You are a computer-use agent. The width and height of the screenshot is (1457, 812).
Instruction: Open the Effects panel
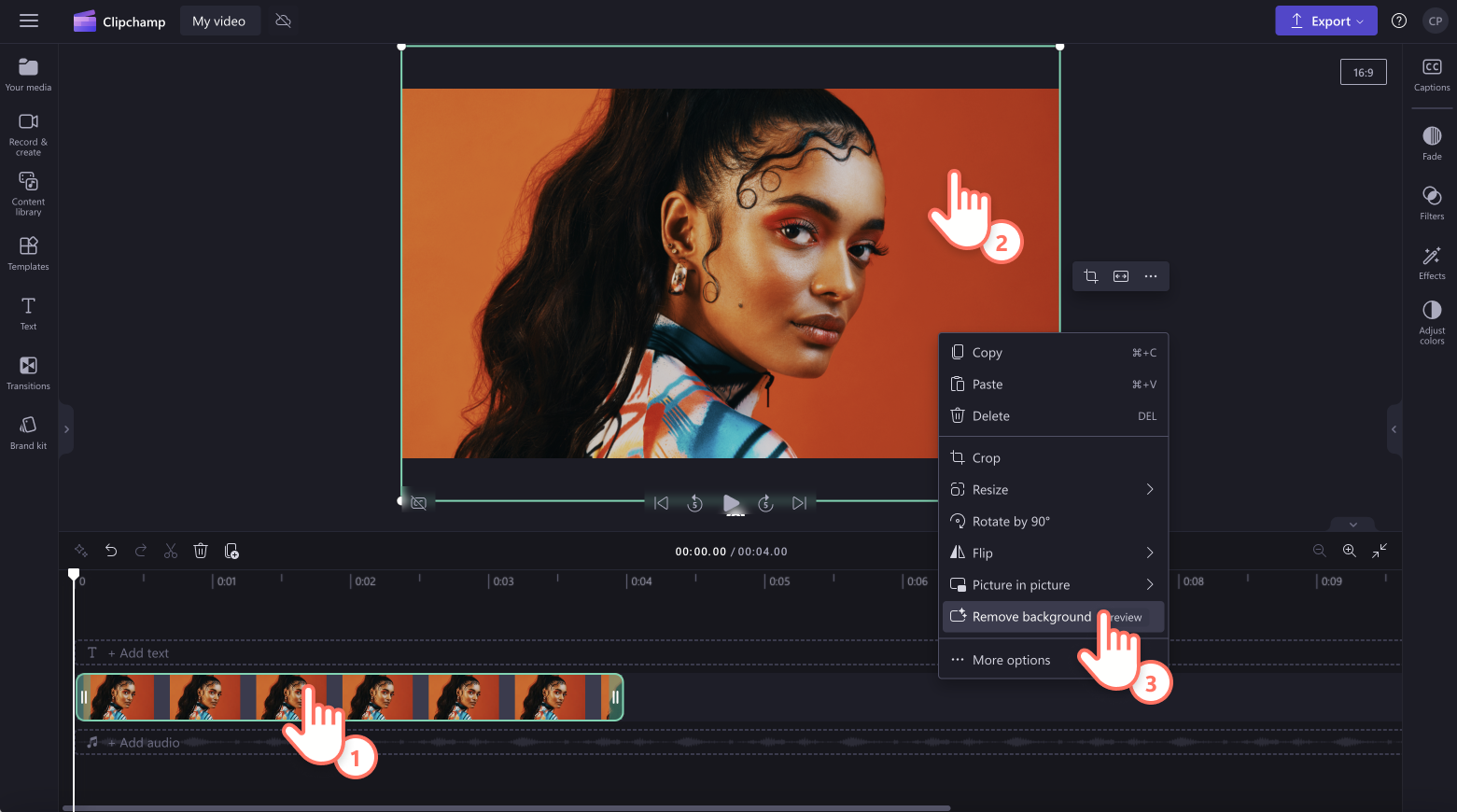(1432, 263)
